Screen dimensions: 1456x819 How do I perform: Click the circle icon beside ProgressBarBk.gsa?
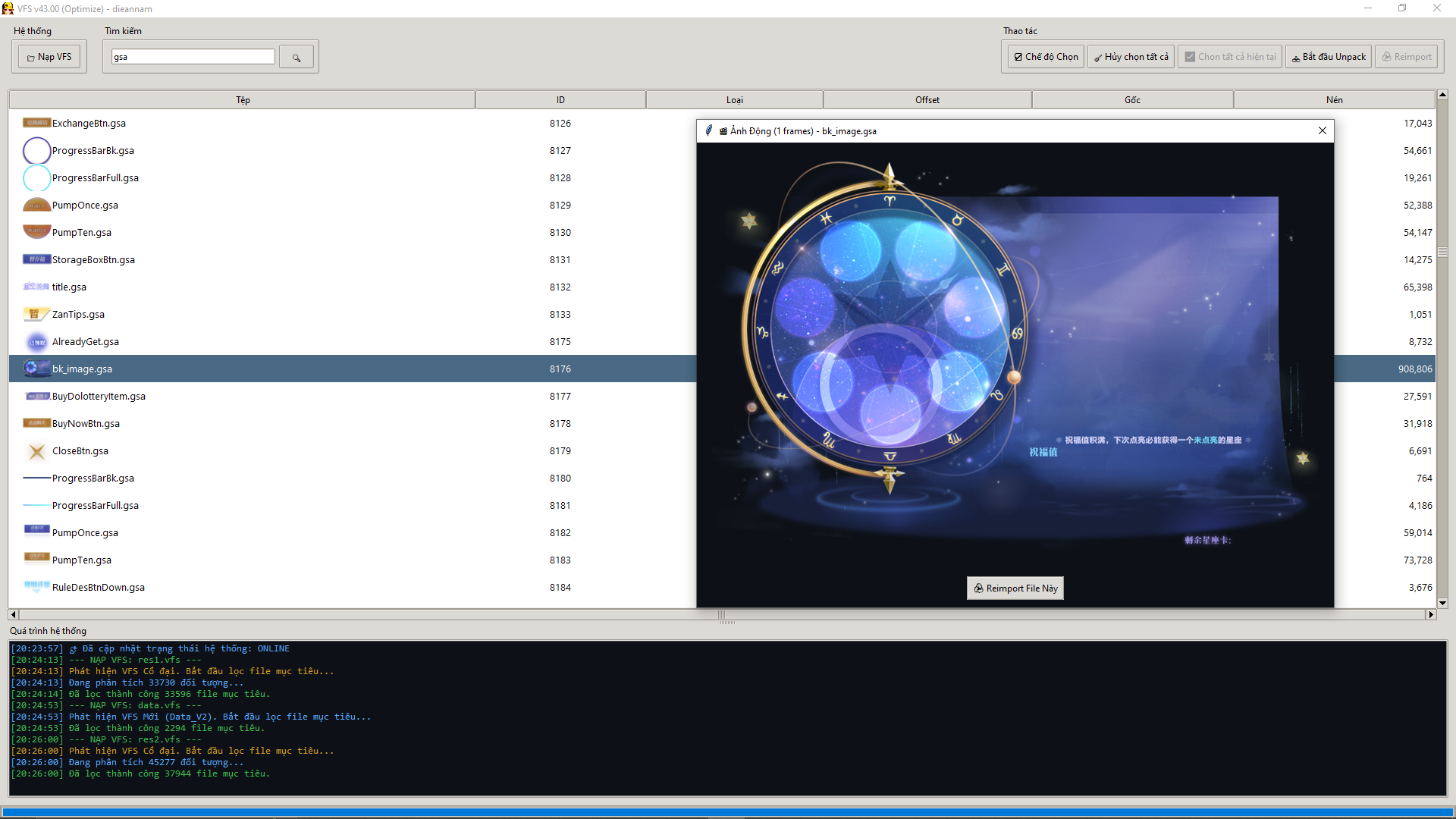tap(36, 150)
